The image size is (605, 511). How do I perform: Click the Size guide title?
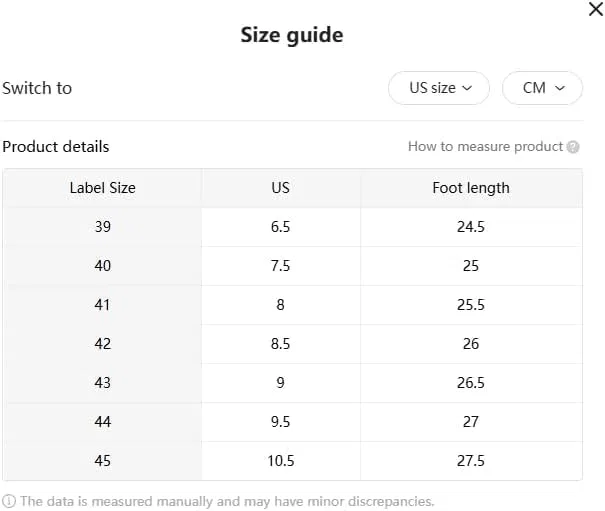click(292, 35)
